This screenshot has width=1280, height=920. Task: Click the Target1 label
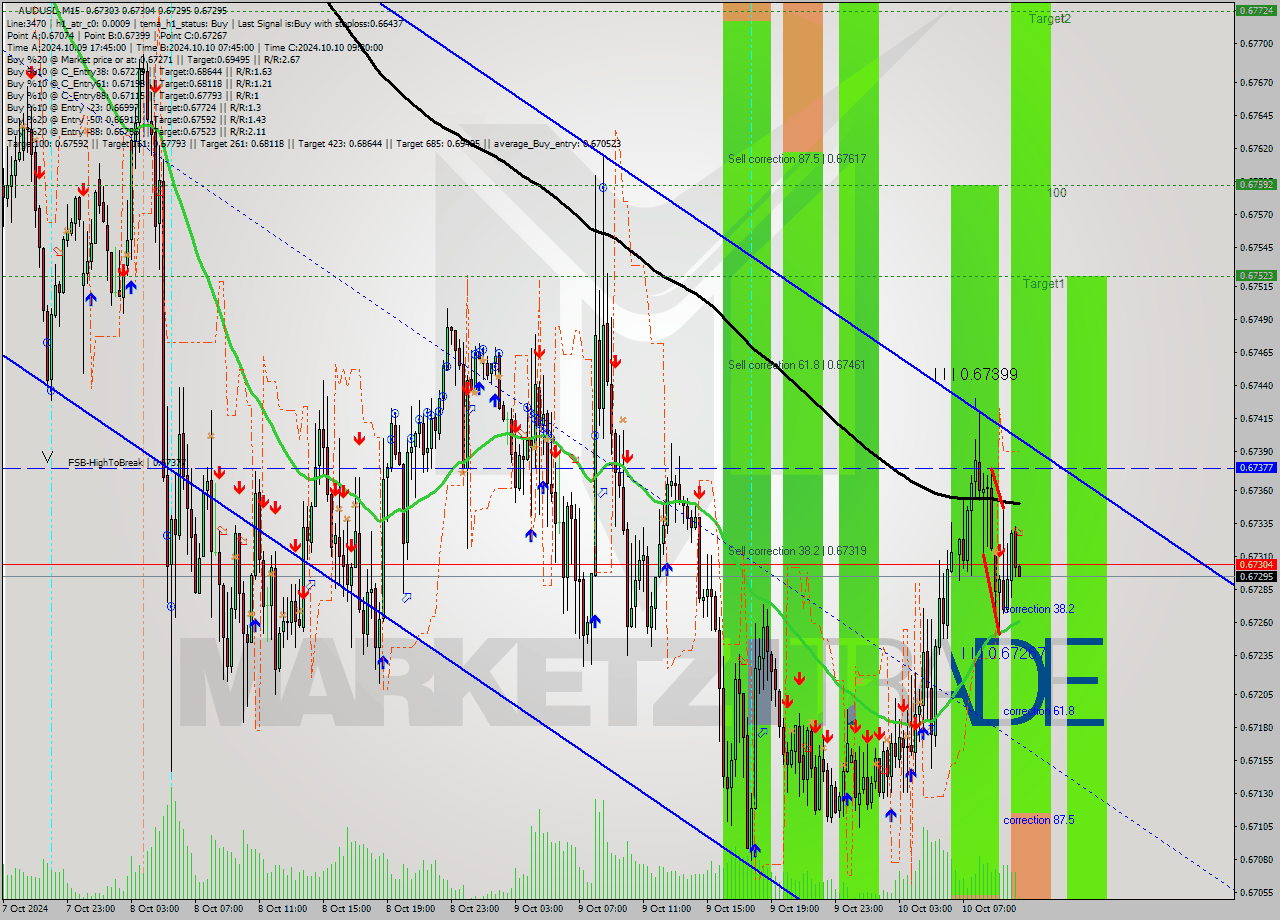[x=1044, y=284]
